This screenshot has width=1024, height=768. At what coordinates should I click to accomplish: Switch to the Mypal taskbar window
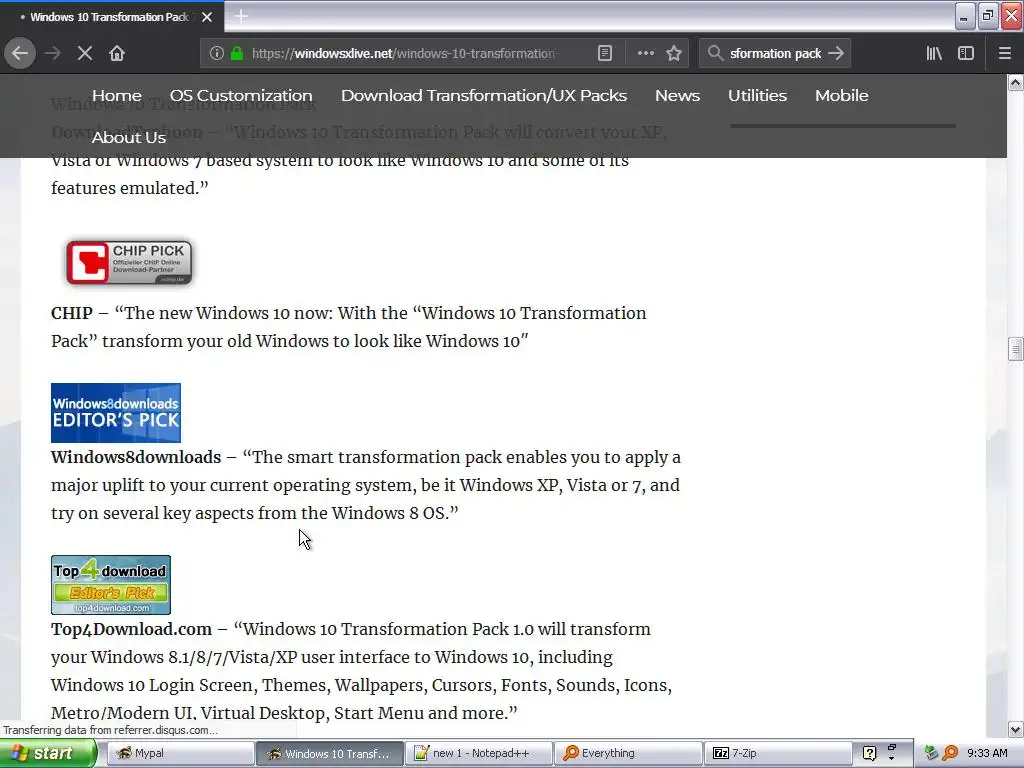point(180,753)
